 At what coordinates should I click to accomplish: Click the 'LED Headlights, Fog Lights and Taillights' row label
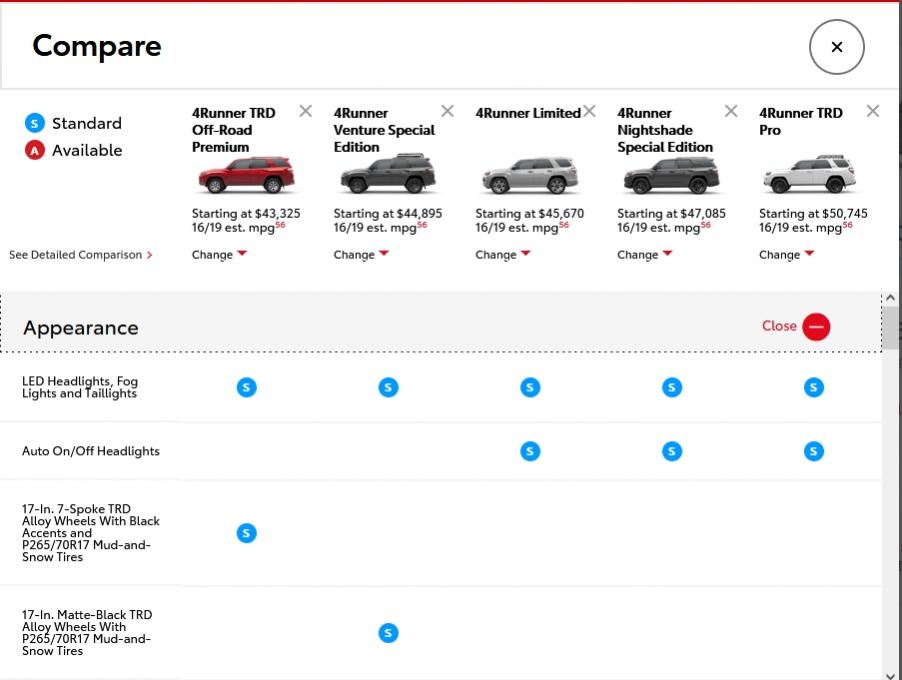click(x=80, y=387)
